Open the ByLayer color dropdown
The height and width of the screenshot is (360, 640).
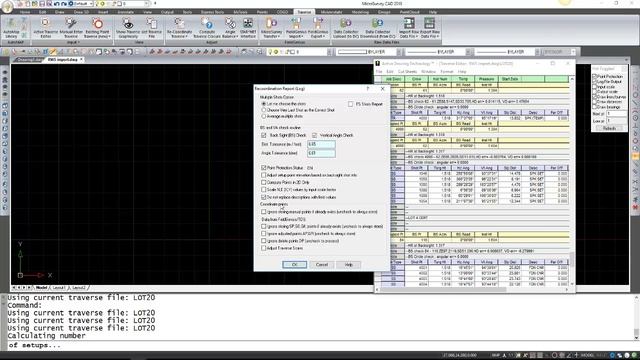click(400, 52)
